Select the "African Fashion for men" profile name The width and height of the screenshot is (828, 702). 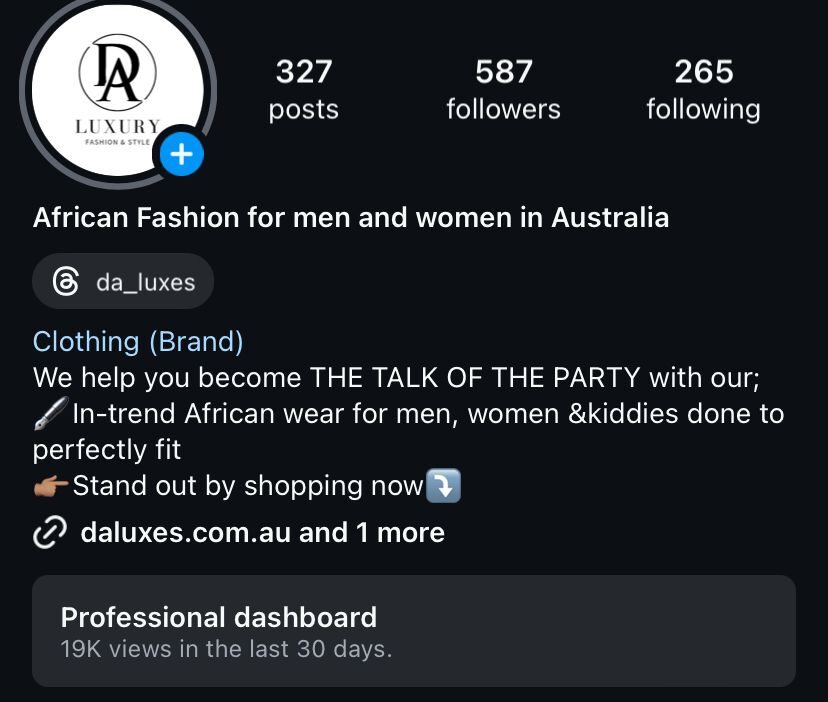tap(350, 217)
